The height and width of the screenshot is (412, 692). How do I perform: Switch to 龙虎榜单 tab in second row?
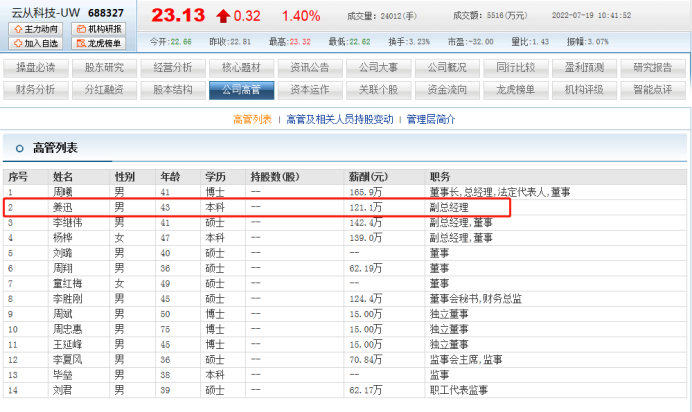pos(516,90)
